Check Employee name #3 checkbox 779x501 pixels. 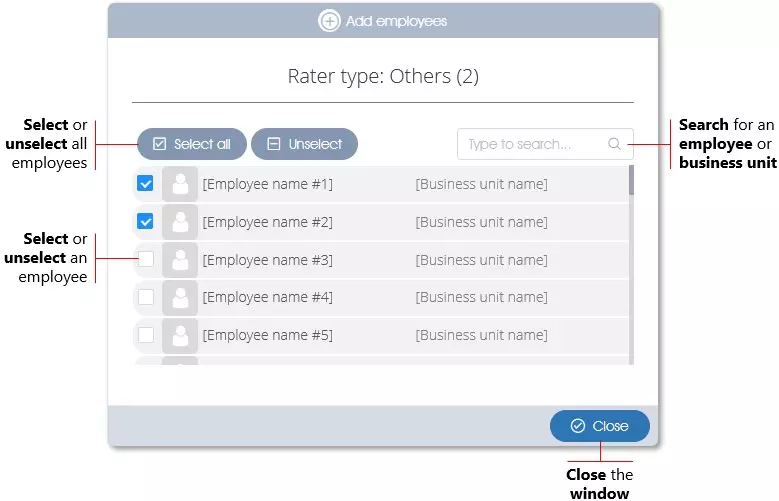(146, 259)
